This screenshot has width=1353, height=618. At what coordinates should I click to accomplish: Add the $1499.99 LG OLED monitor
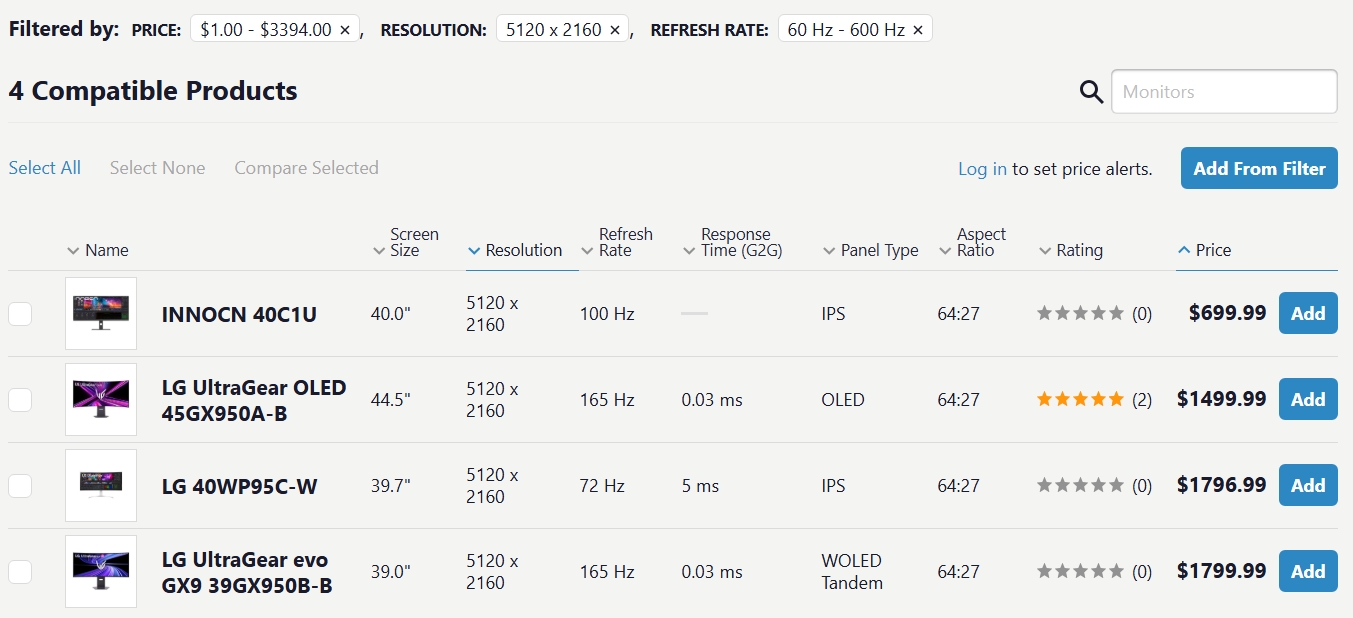(x=1308, y=399)
